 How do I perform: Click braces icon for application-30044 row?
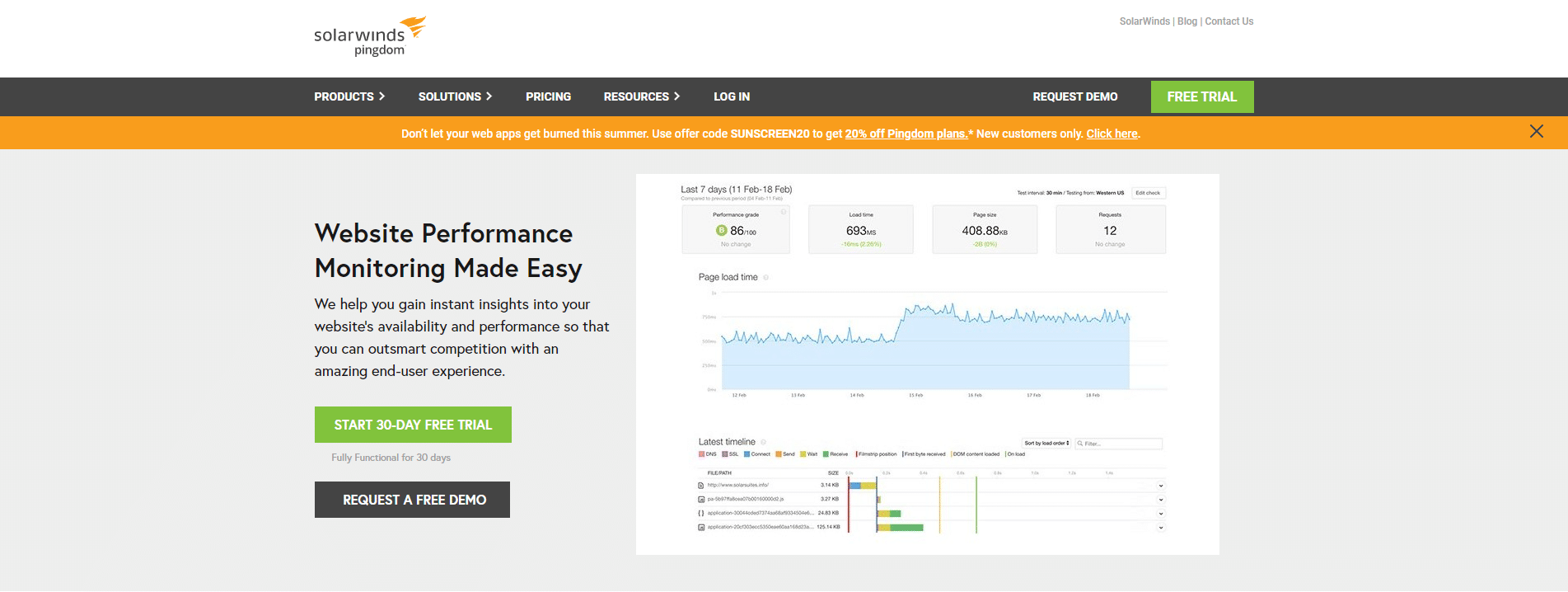pyautogui.click(x=701, y=514)
